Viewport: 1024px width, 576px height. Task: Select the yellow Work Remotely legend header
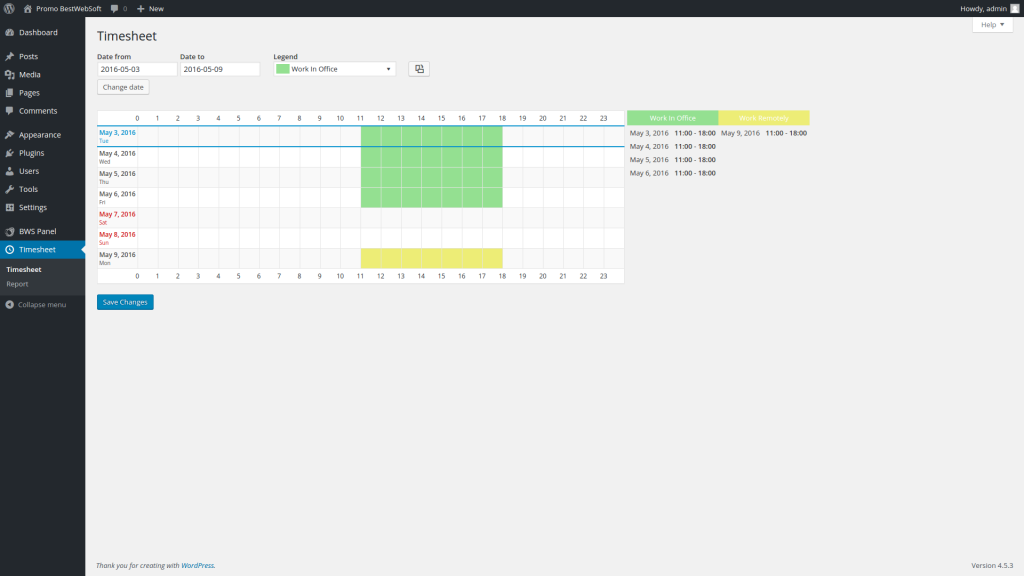[763, 118]
